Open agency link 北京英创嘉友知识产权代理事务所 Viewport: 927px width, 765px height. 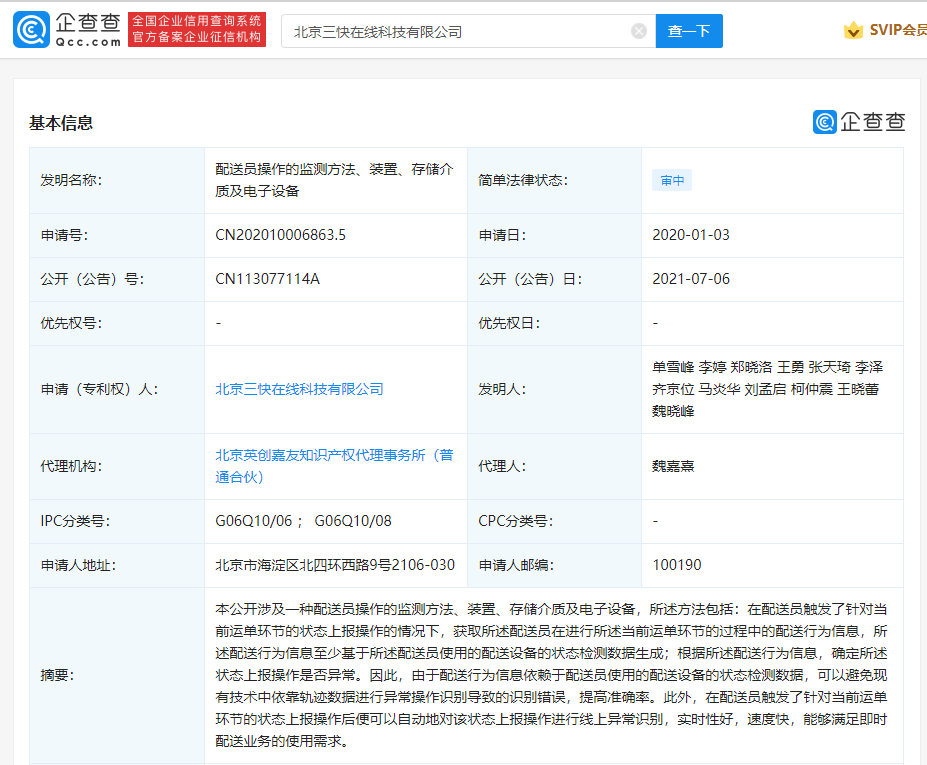335,466
